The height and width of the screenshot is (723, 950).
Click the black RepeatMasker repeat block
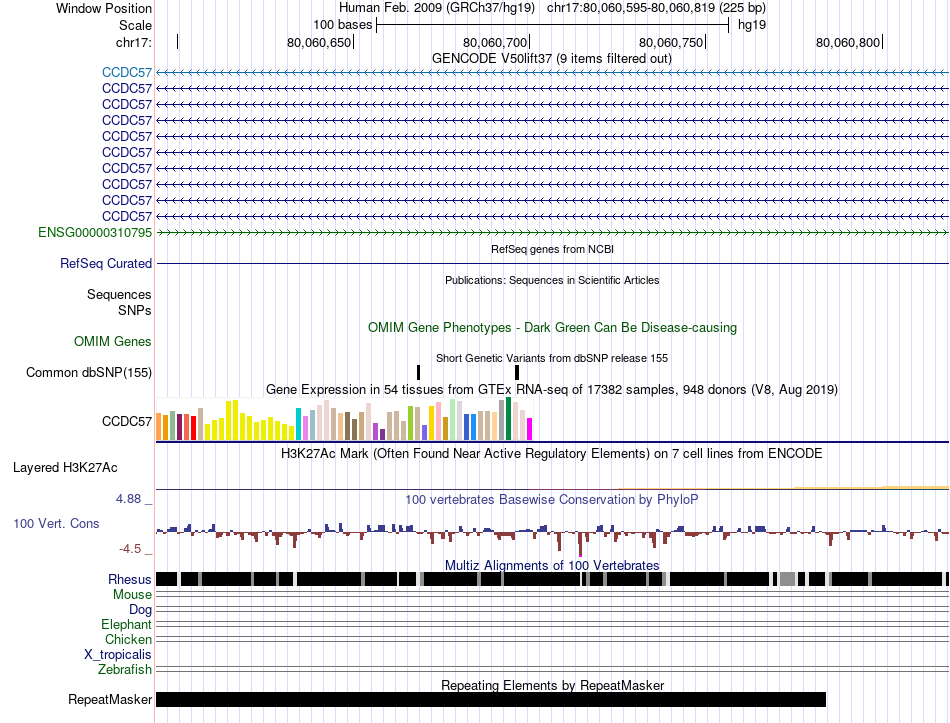point(491,699)
